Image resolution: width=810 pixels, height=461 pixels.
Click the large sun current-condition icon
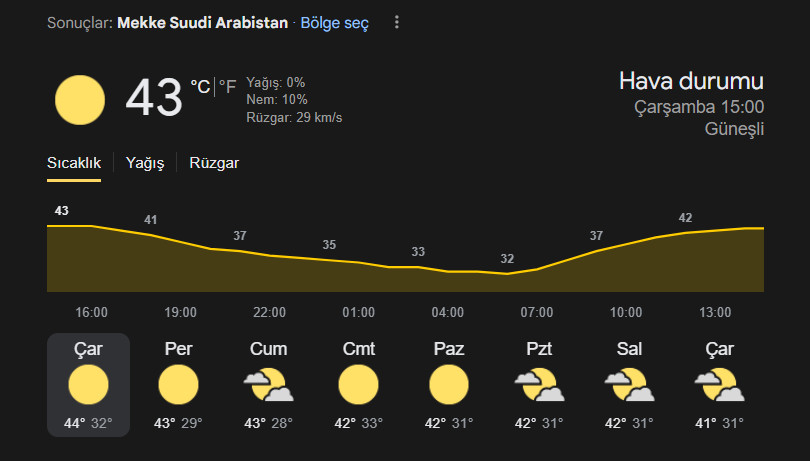(x=80, y=100)
